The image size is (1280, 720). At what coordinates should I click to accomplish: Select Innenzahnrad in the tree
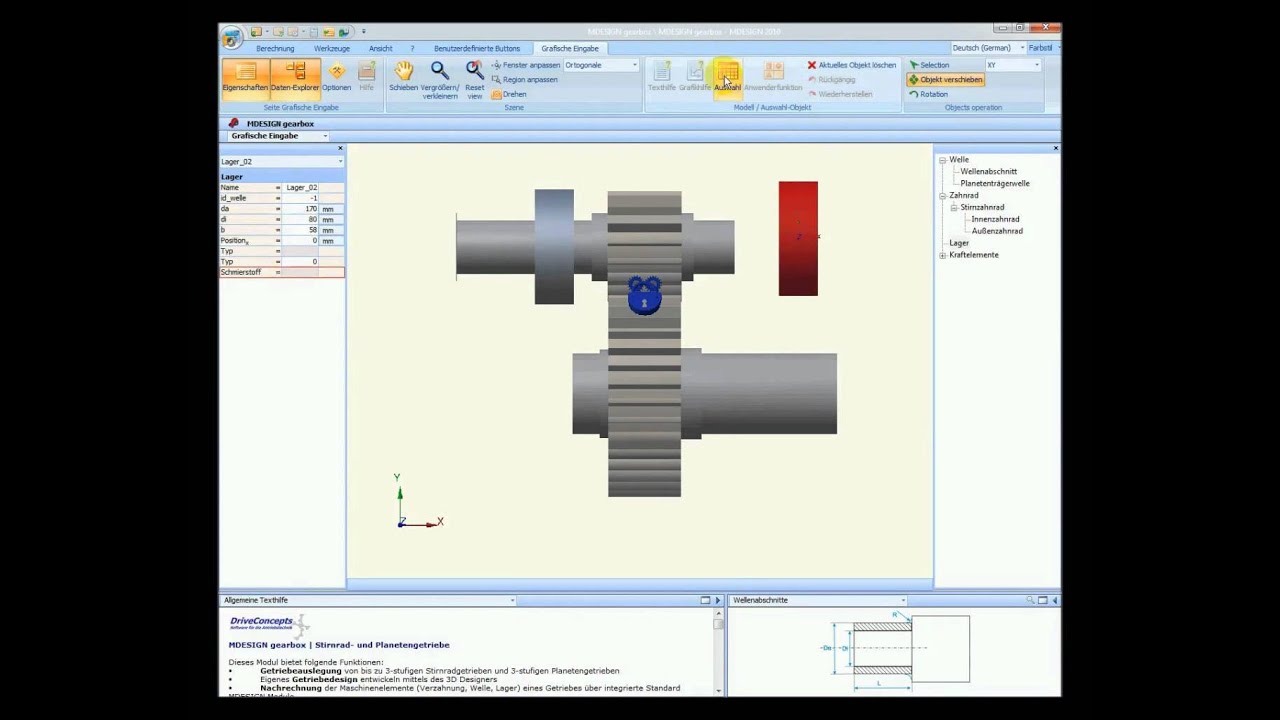coord(995,219)
